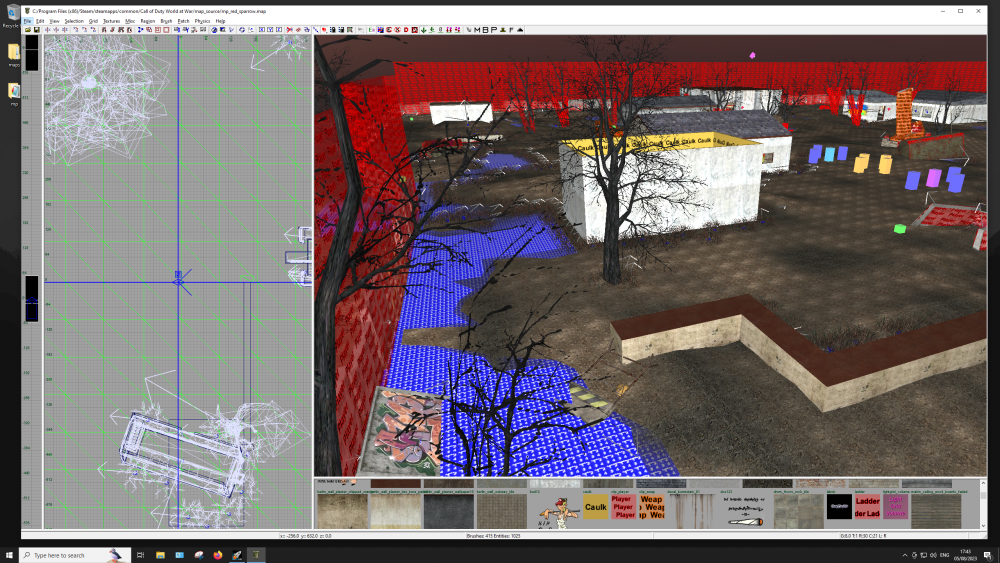The image size is (1000, 563).
Task: Select the rusty metal streaked texture
Action: (692, 511)
